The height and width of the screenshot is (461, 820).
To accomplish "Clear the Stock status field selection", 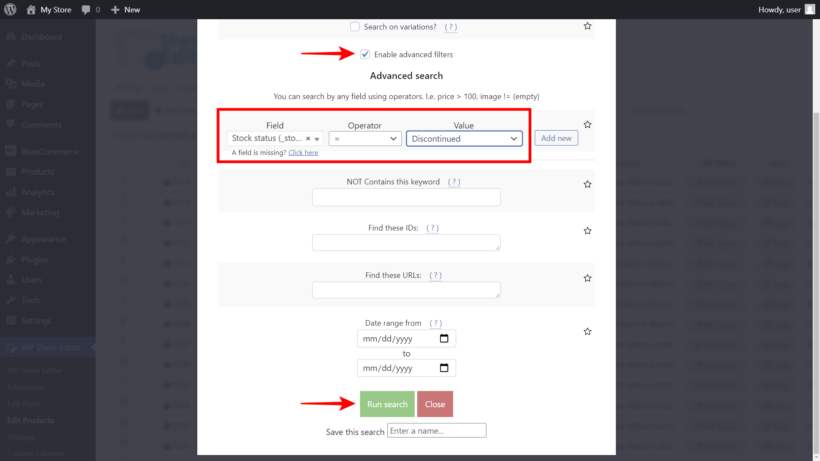I will point(308,139).
